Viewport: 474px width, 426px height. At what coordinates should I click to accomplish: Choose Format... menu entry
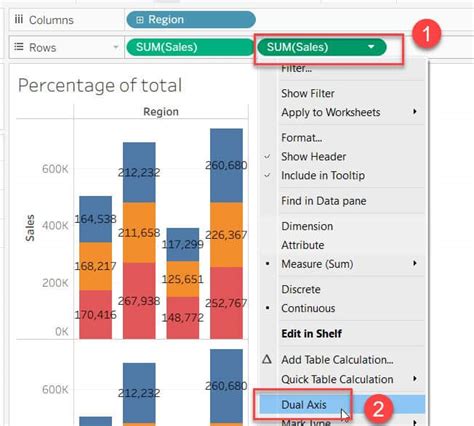301,138
